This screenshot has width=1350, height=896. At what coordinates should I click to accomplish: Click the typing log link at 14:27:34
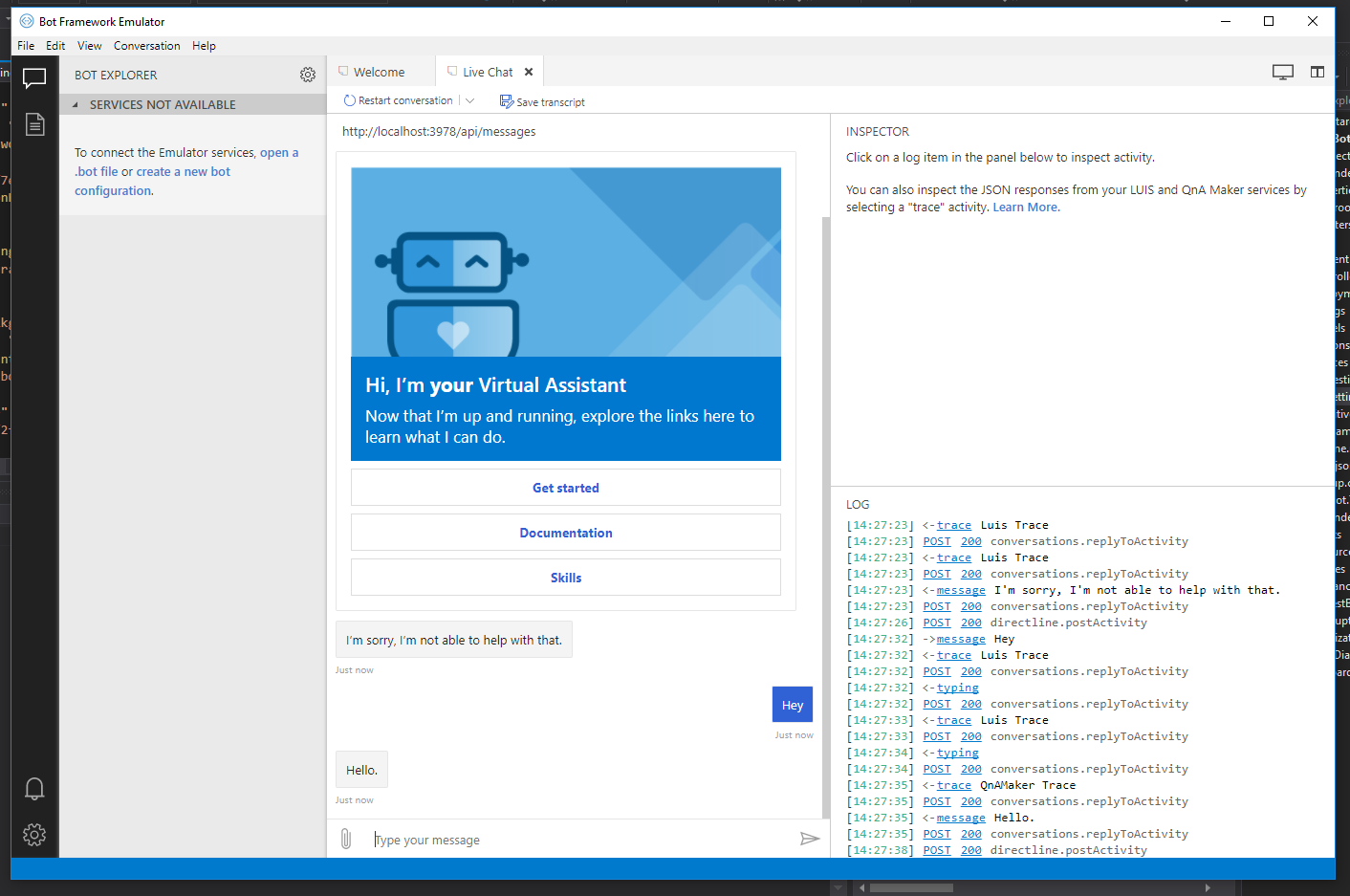point(958,753)
